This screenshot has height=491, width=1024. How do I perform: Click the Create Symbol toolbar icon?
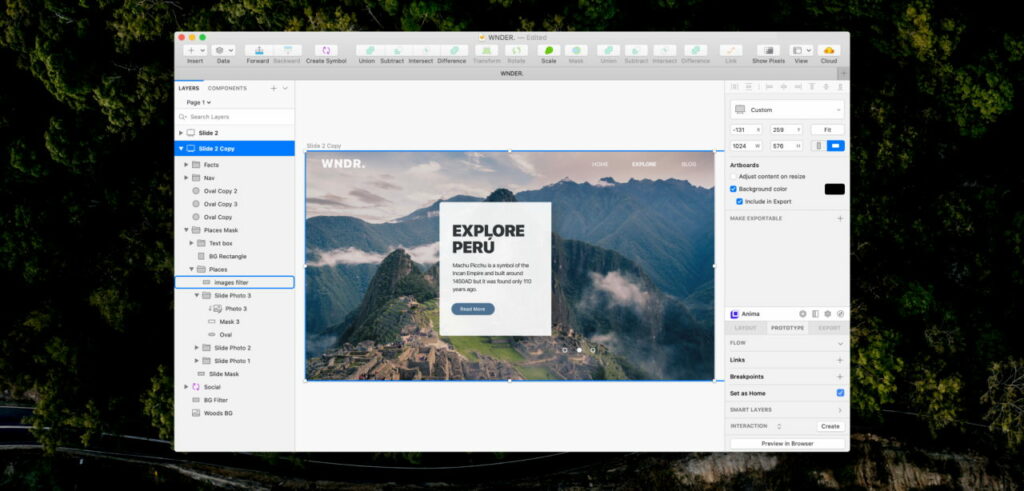tap(326, 50)
